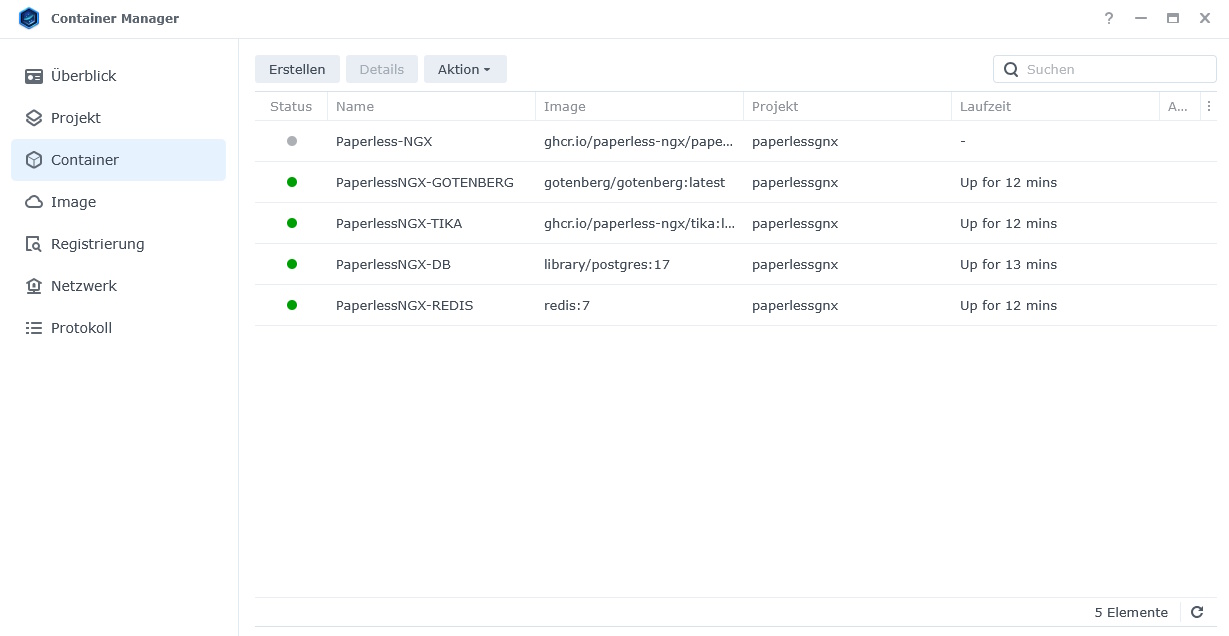This screenshot has width=1229, height=636.
Task: Click image cell ghcr.io/paperless-ngx/pape...
Action: pyautogui.click(x=640, y=141)
